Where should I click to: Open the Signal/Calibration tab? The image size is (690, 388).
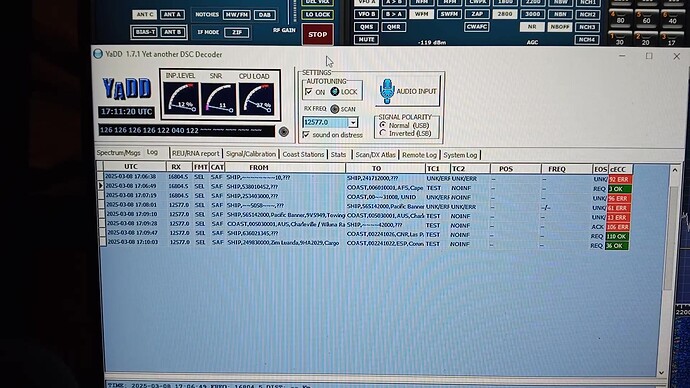point(251,154)
